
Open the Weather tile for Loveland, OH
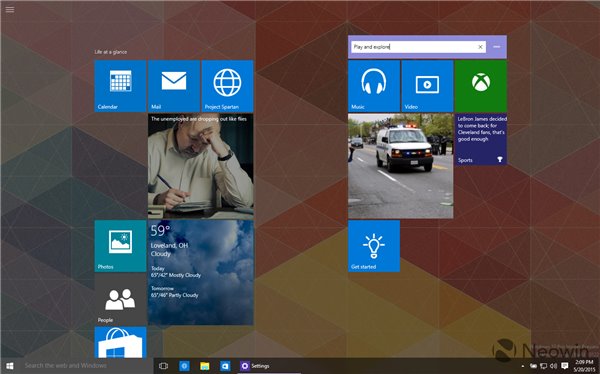pyautogui.click(x=201, y=272)
